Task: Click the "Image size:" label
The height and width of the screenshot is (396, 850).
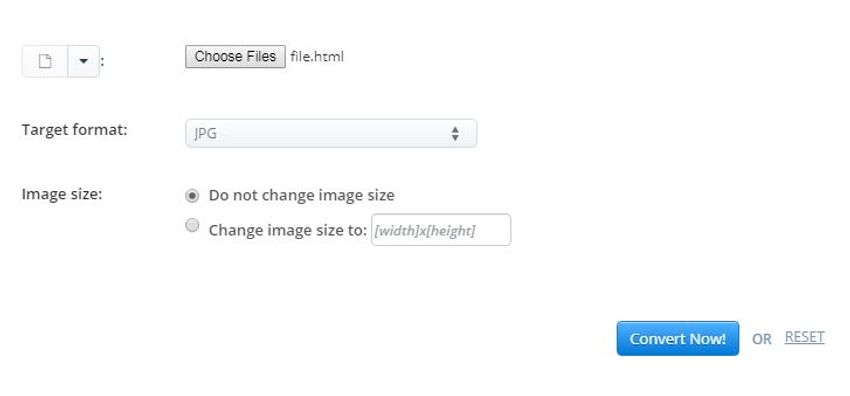Action: point(62,194)
